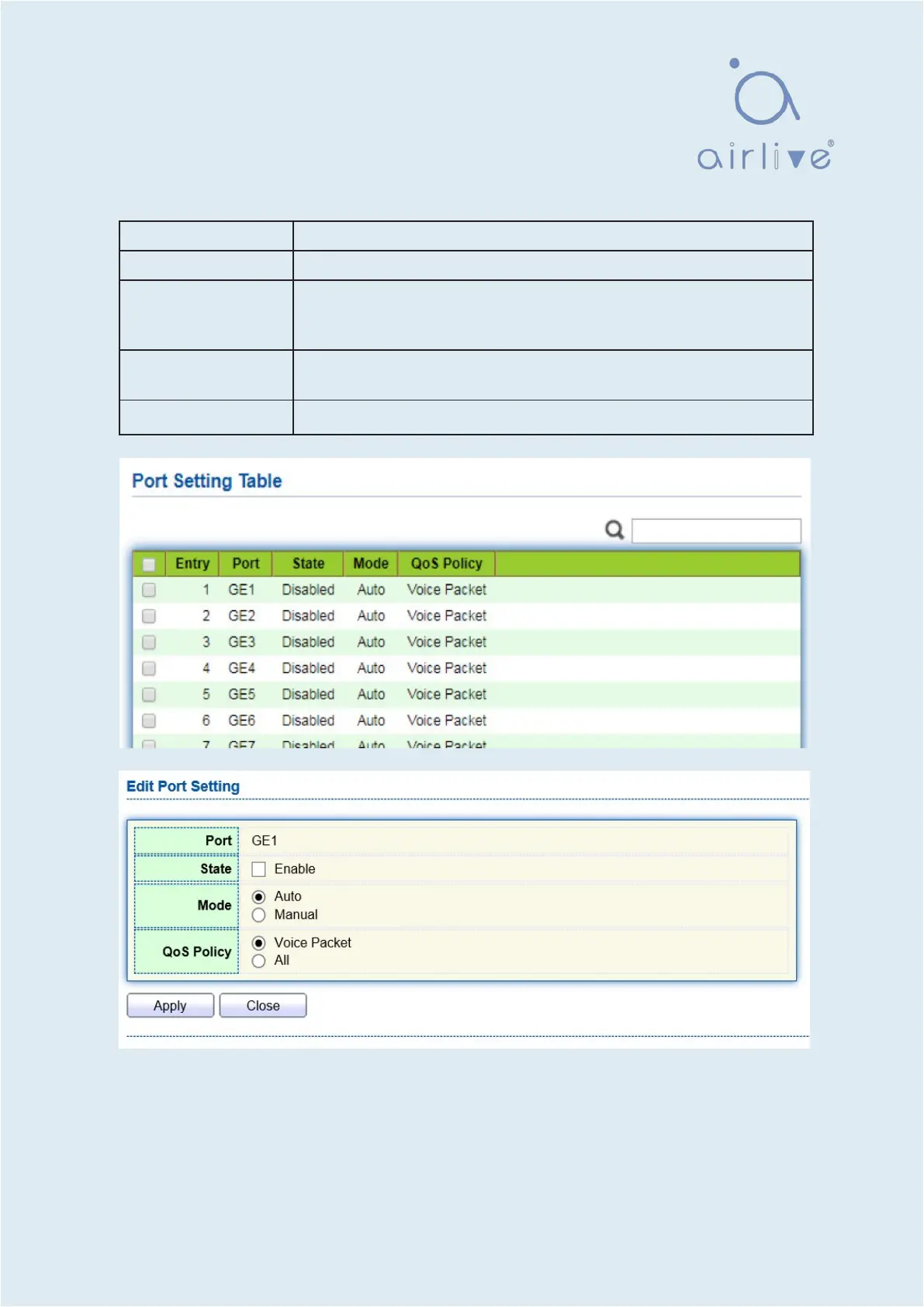Click the Close button
This screenshot has height=1307, width=924.
point(263,1006)
